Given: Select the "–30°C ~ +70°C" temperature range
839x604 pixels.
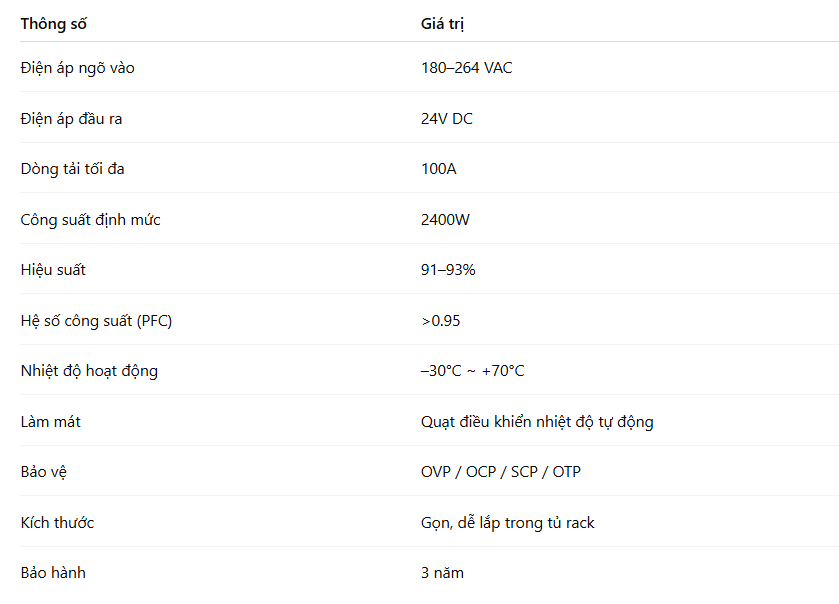Looking at the screenshot, I should coord(472,371).
